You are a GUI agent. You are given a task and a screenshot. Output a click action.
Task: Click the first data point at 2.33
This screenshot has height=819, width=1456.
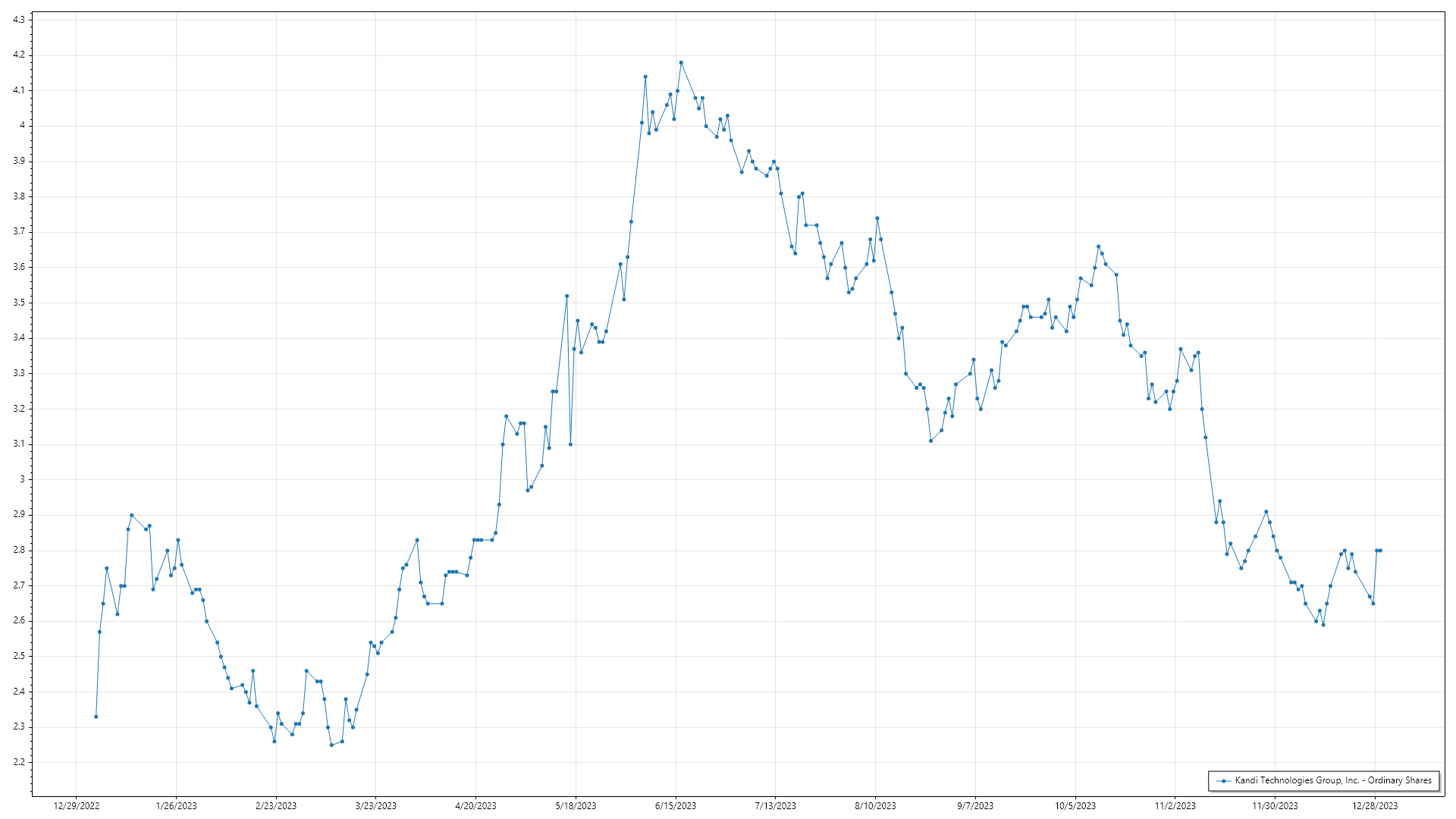(x=96, y=717)
